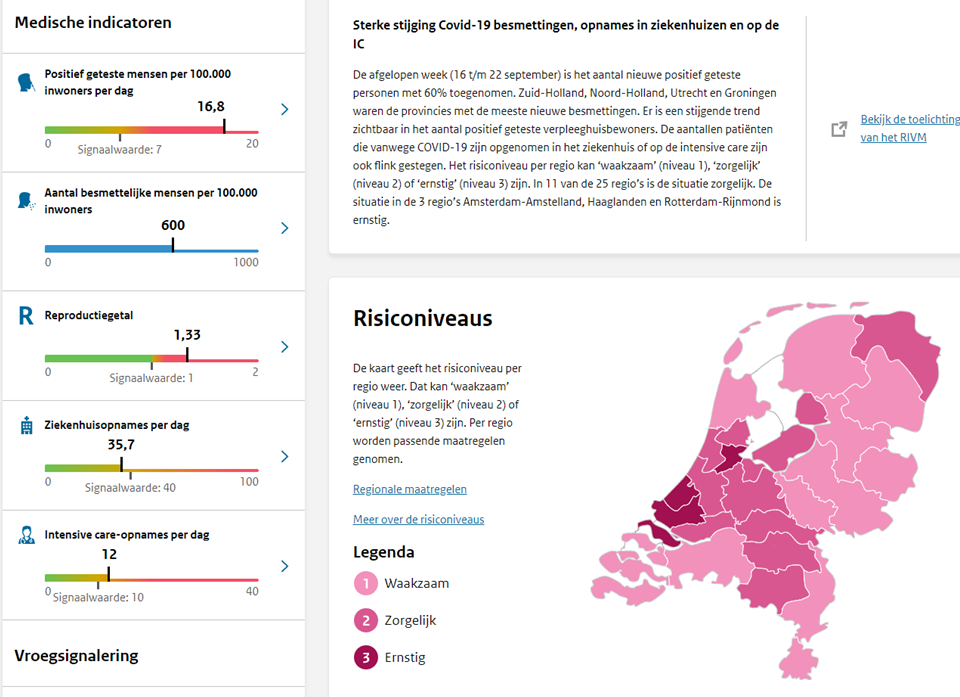Click the external link icon beside RIVM

click(839, 129)
